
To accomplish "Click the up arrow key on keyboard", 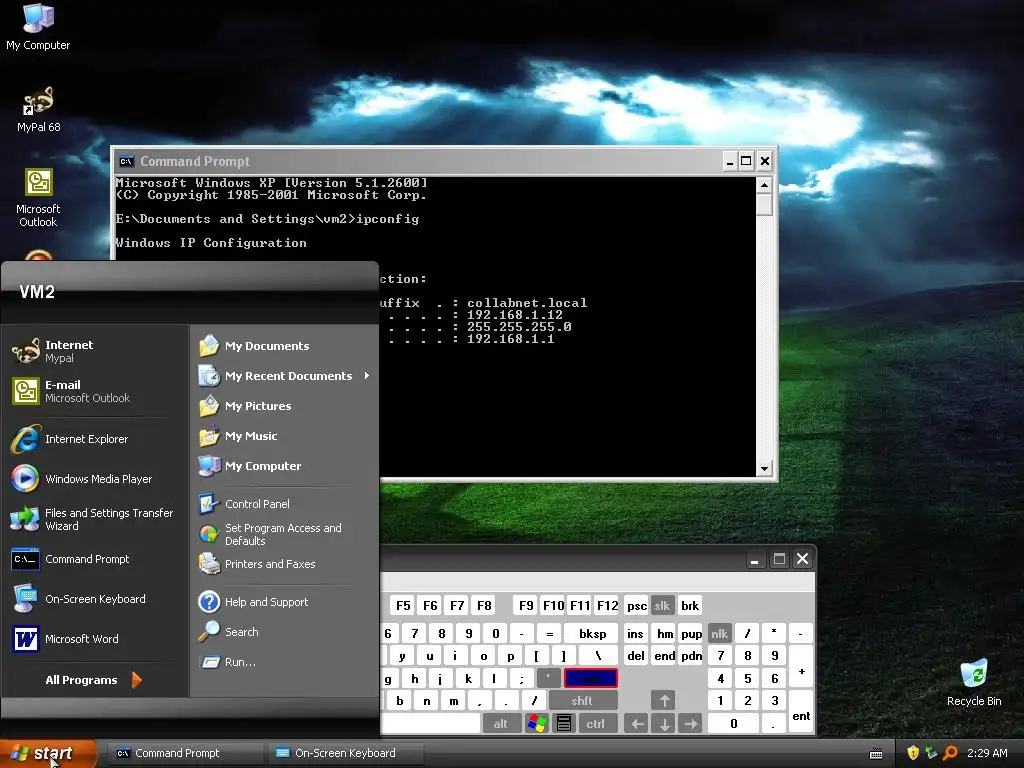I will tap(664, 701).
